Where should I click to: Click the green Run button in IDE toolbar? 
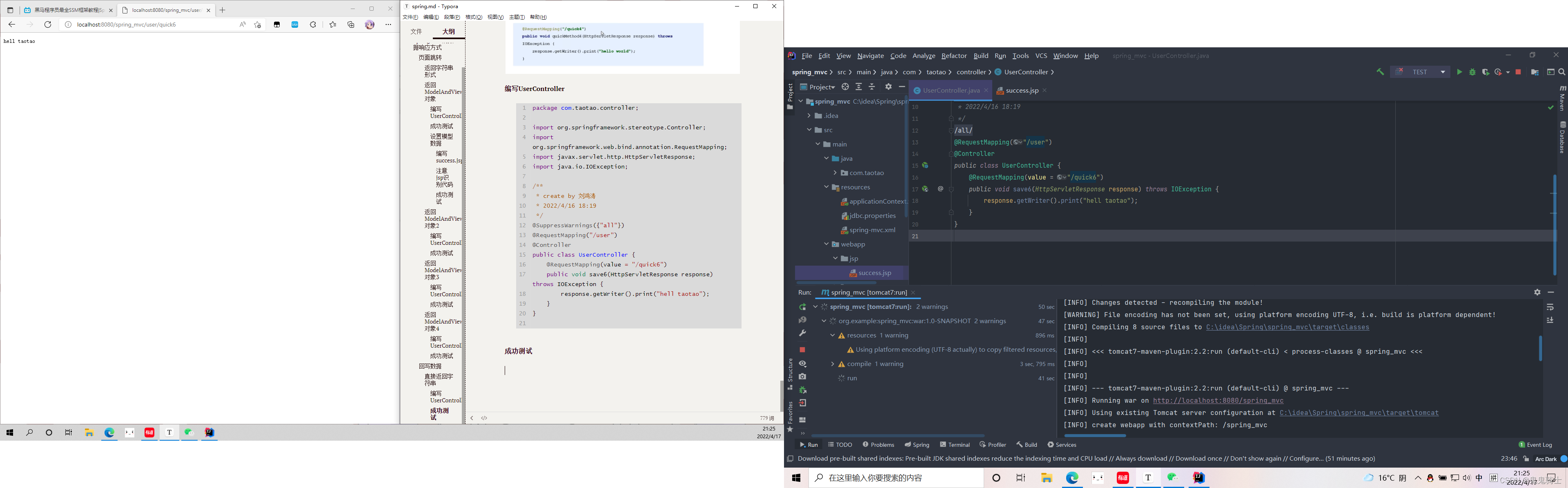(1459, 72)
